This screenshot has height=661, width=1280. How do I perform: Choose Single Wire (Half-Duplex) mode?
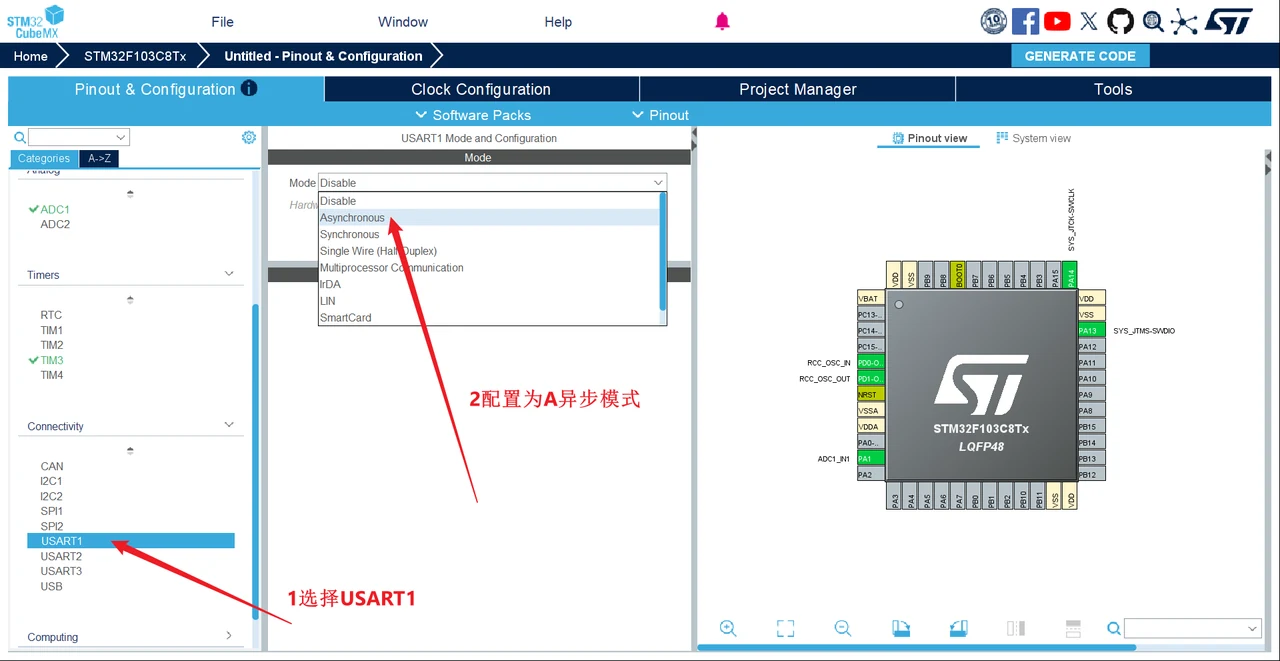coord(488,251)
